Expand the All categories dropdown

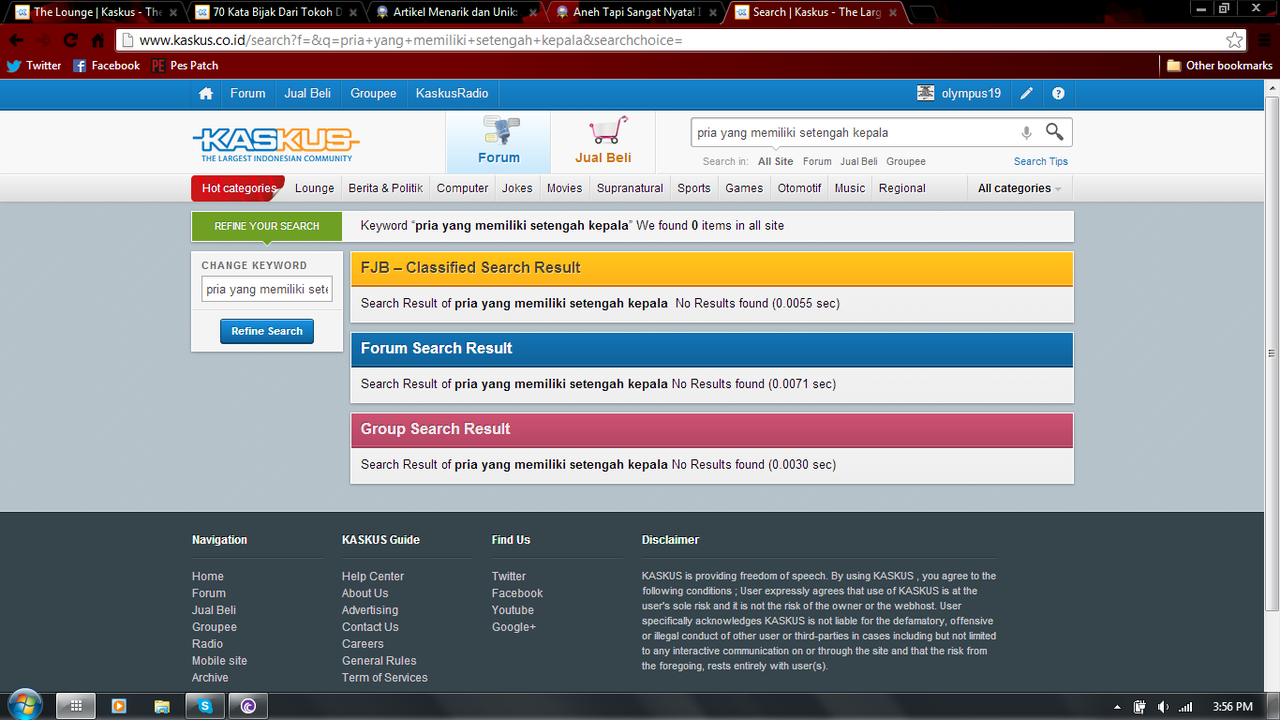click(x=1019, y=188)
